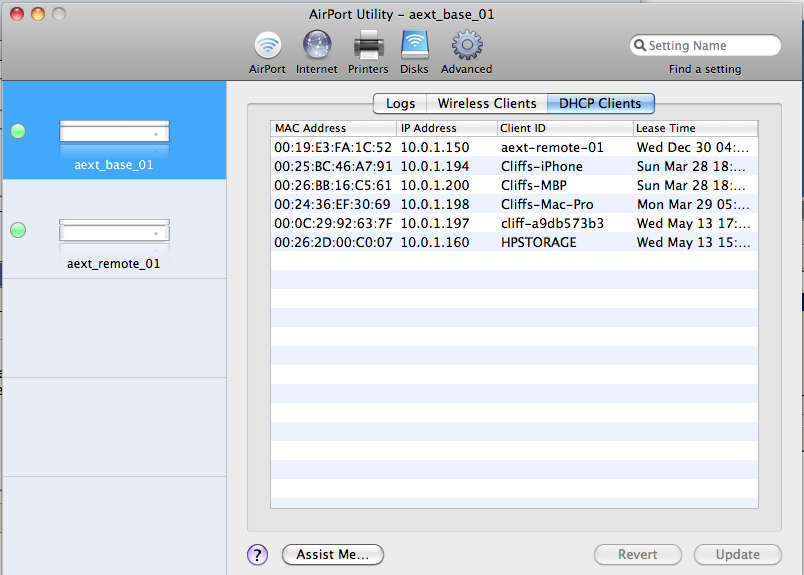Image resolution: width=804 pixels, height=575 pixels.
Task: Click the Revert button
Action: 637,554
